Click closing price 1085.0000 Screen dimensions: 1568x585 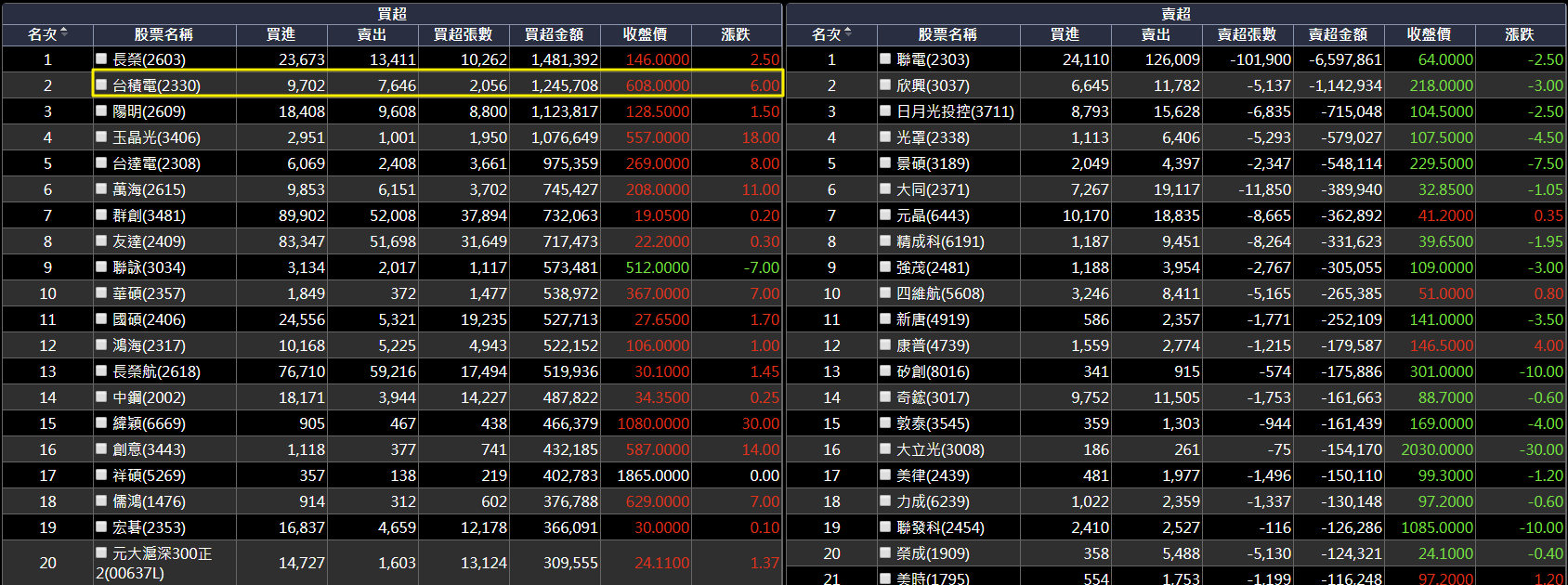[1437, 527]
